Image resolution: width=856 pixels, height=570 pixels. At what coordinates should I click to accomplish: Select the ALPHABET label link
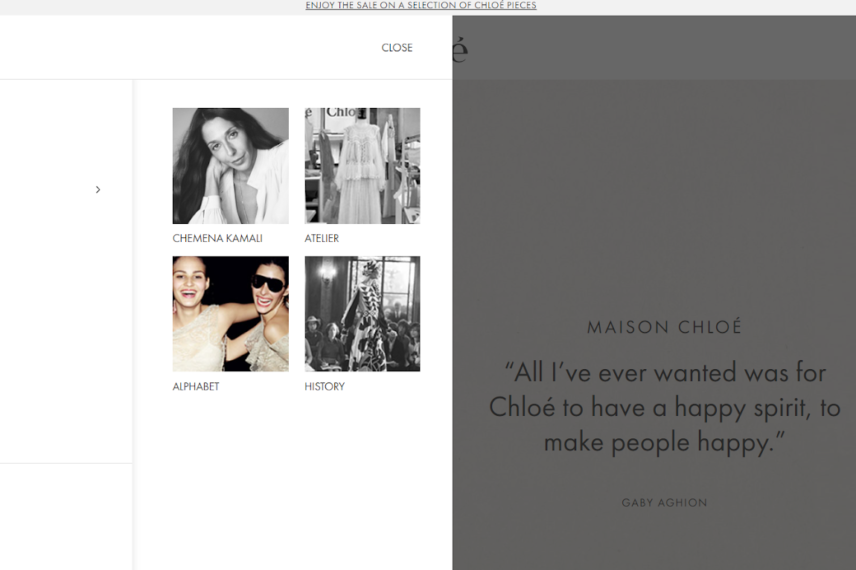pyautogui.click(x=195, y=387)
